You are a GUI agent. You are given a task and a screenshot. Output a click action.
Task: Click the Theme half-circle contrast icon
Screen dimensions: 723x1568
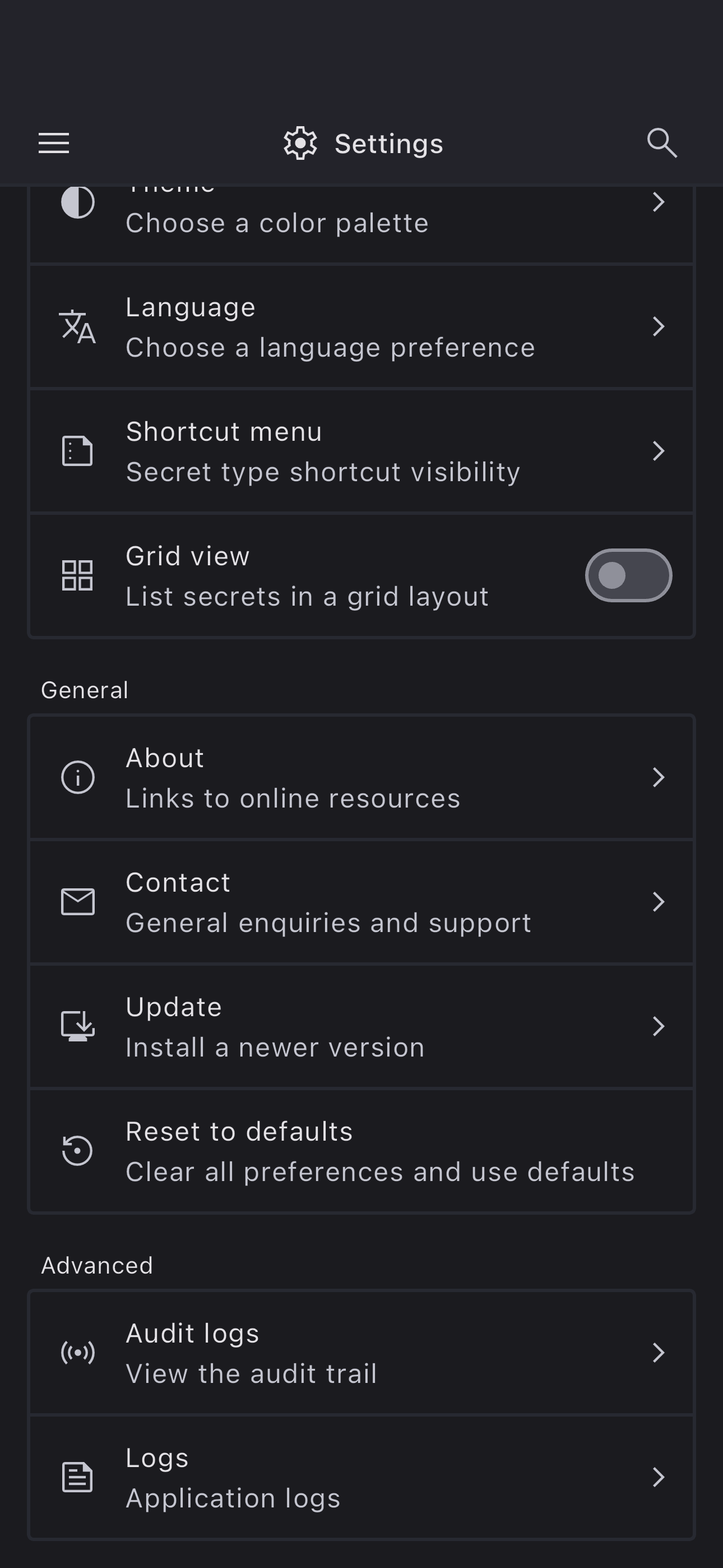[77, 202]
